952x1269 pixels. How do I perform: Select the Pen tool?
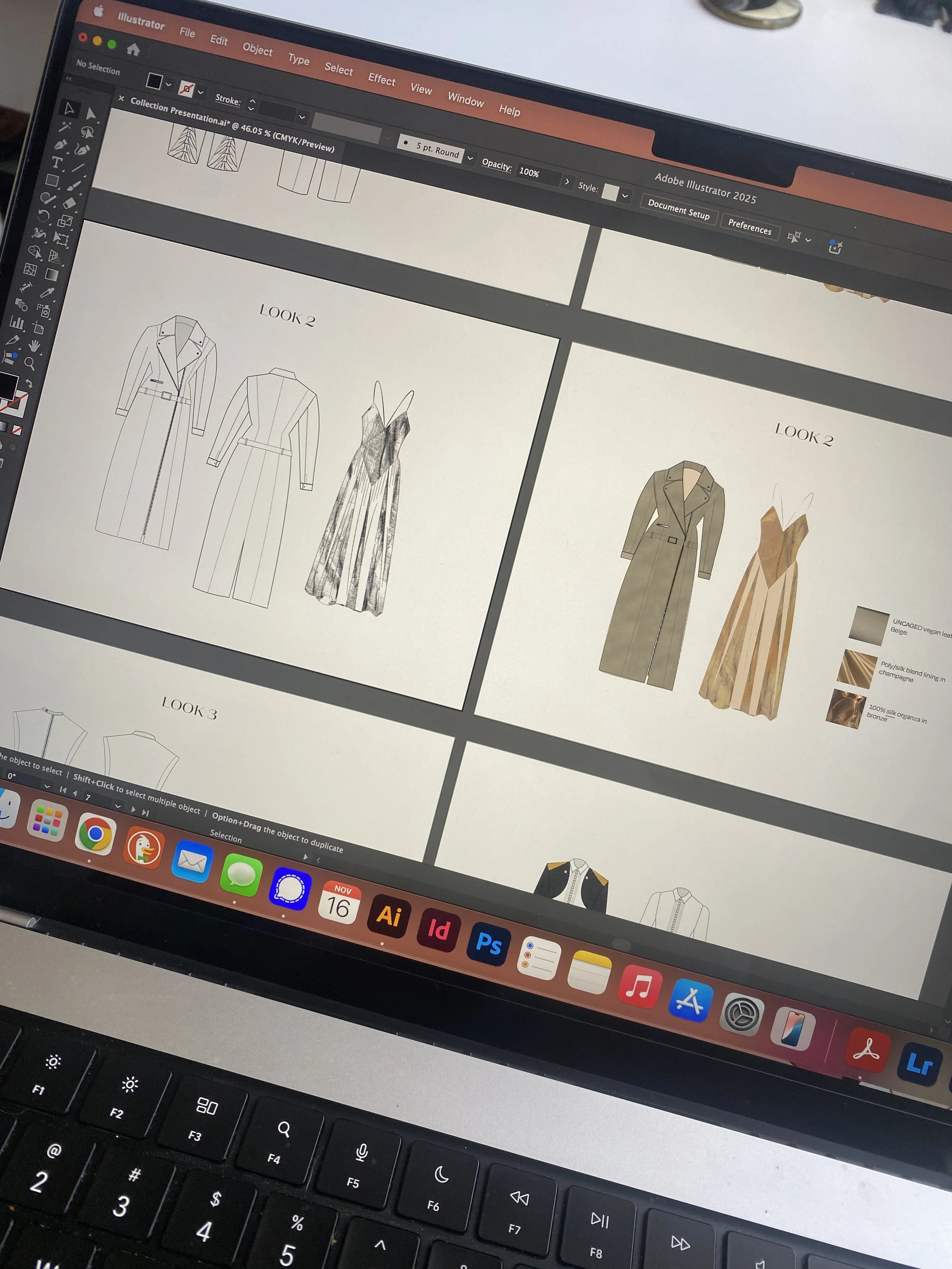(x=61, y=145)
